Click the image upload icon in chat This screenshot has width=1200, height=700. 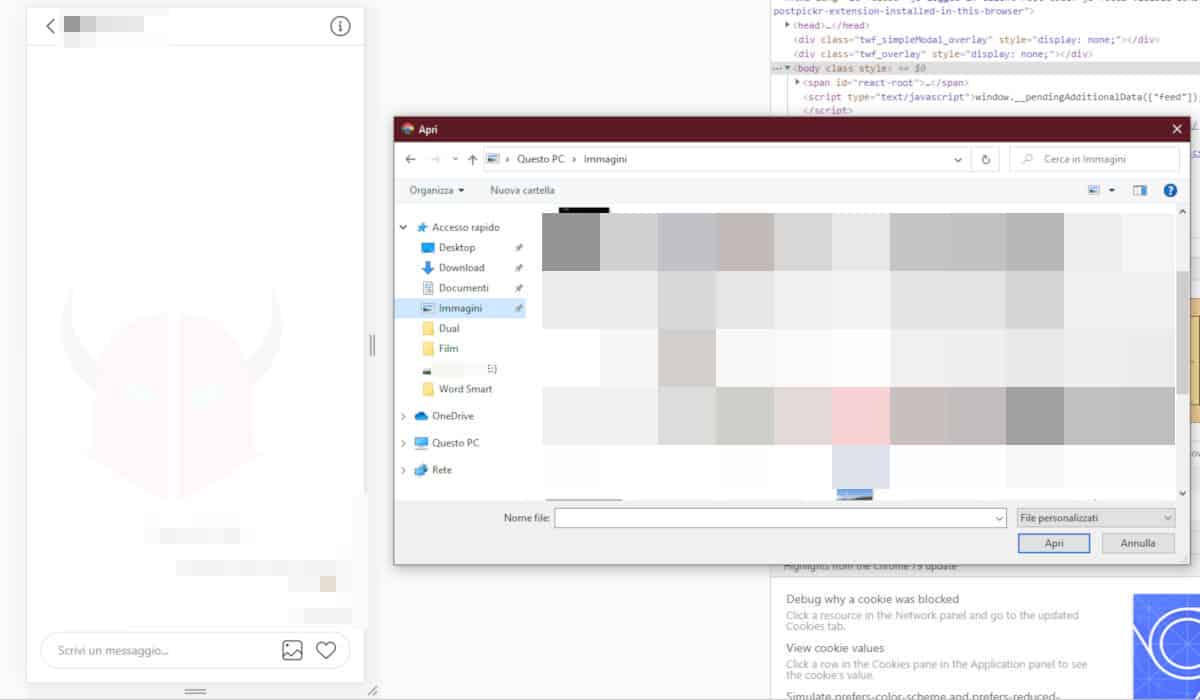(x=292, y=650)
